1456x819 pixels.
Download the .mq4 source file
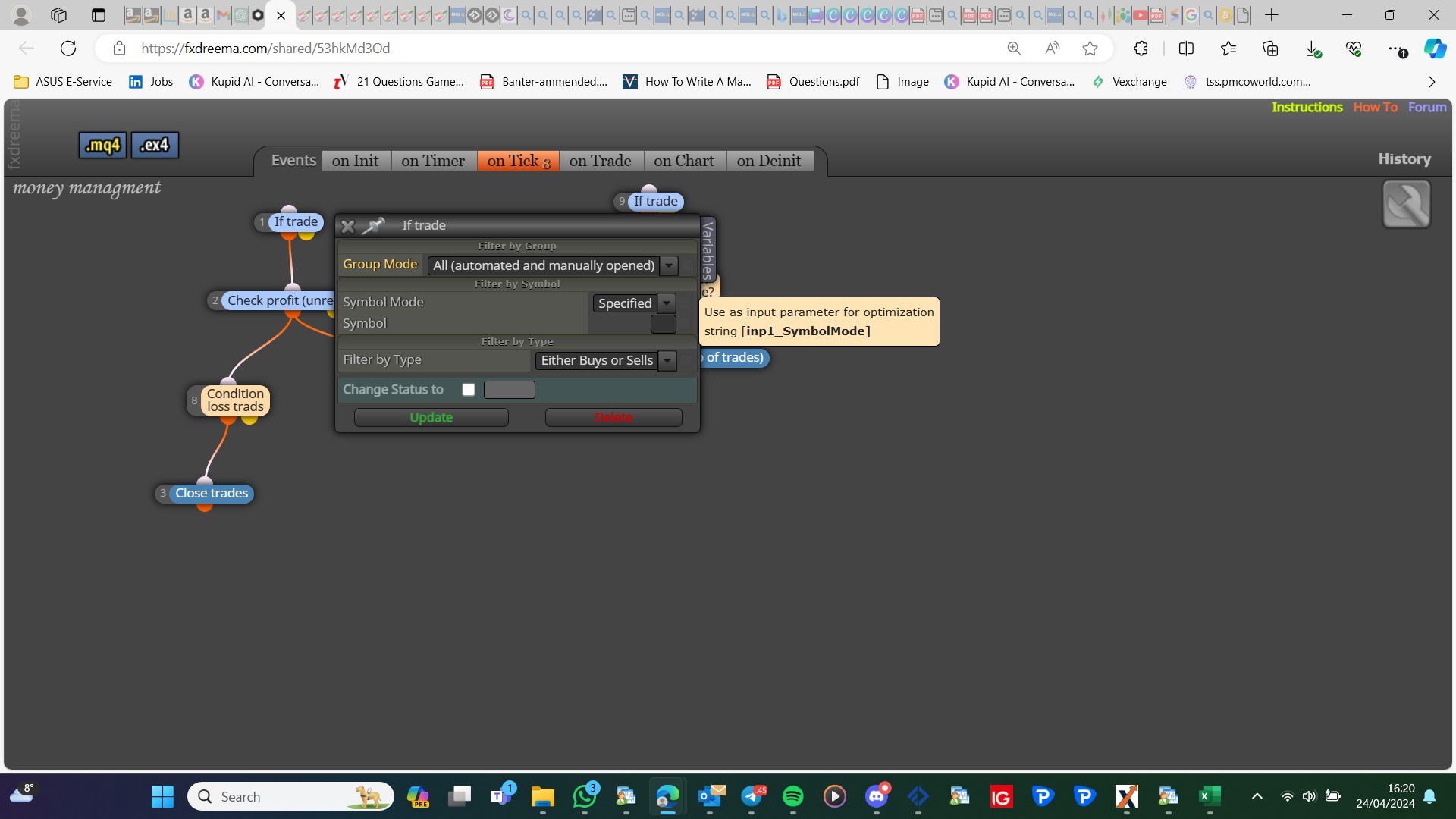102,145
